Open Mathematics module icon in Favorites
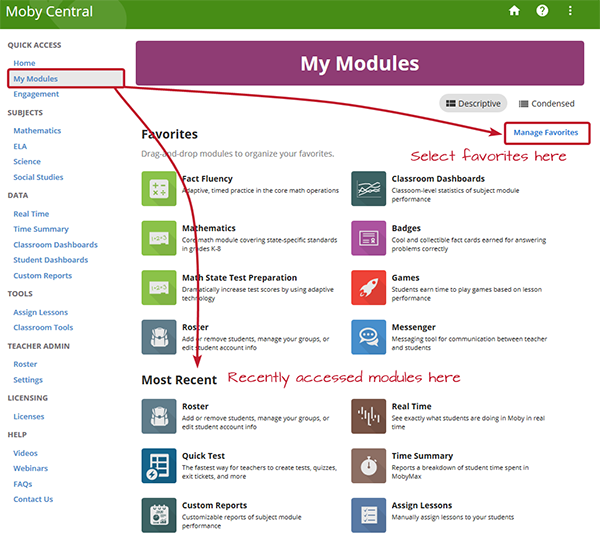This screenshot has width=600, height=538. 159,238
